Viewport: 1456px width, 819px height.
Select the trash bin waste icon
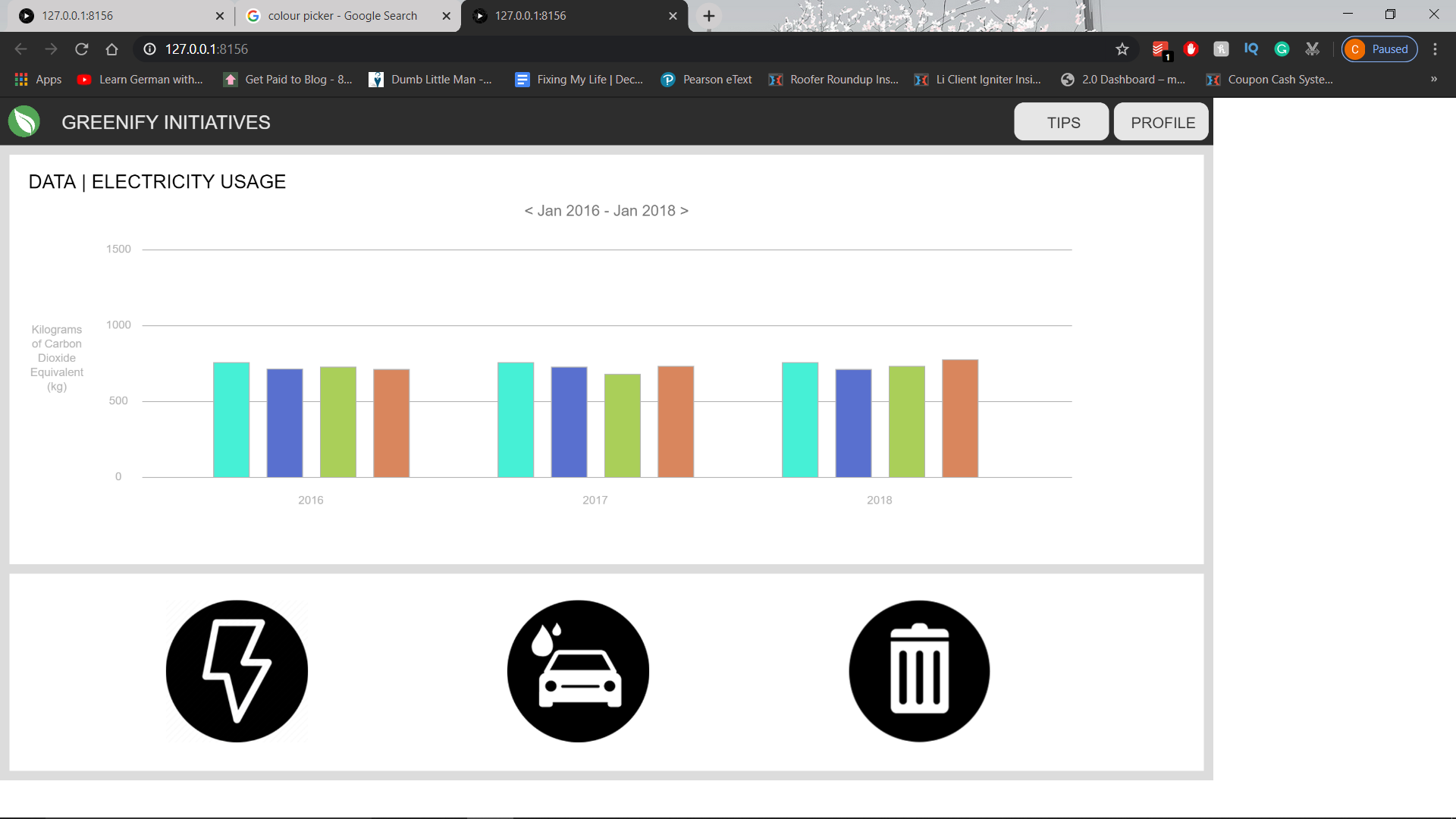pos(919,671)
